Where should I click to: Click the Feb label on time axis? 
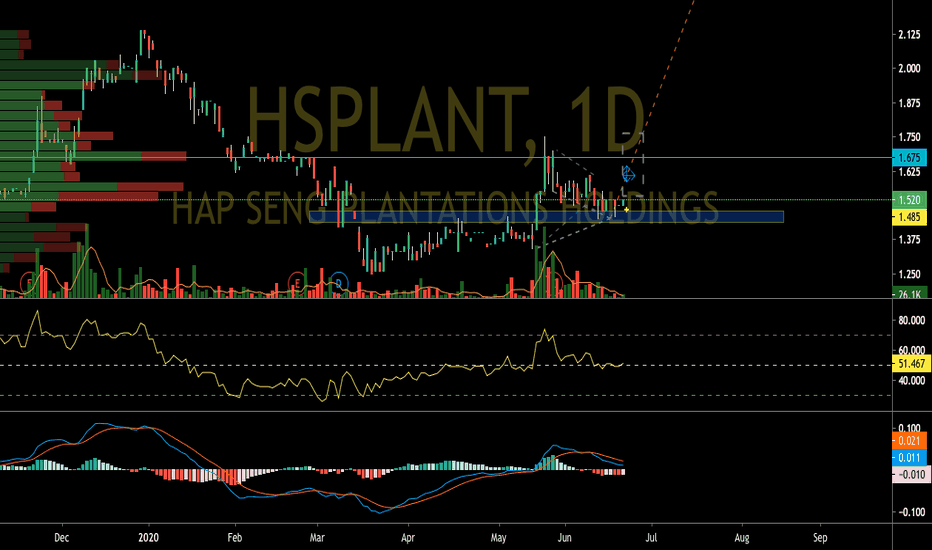[x=235, y=538]
